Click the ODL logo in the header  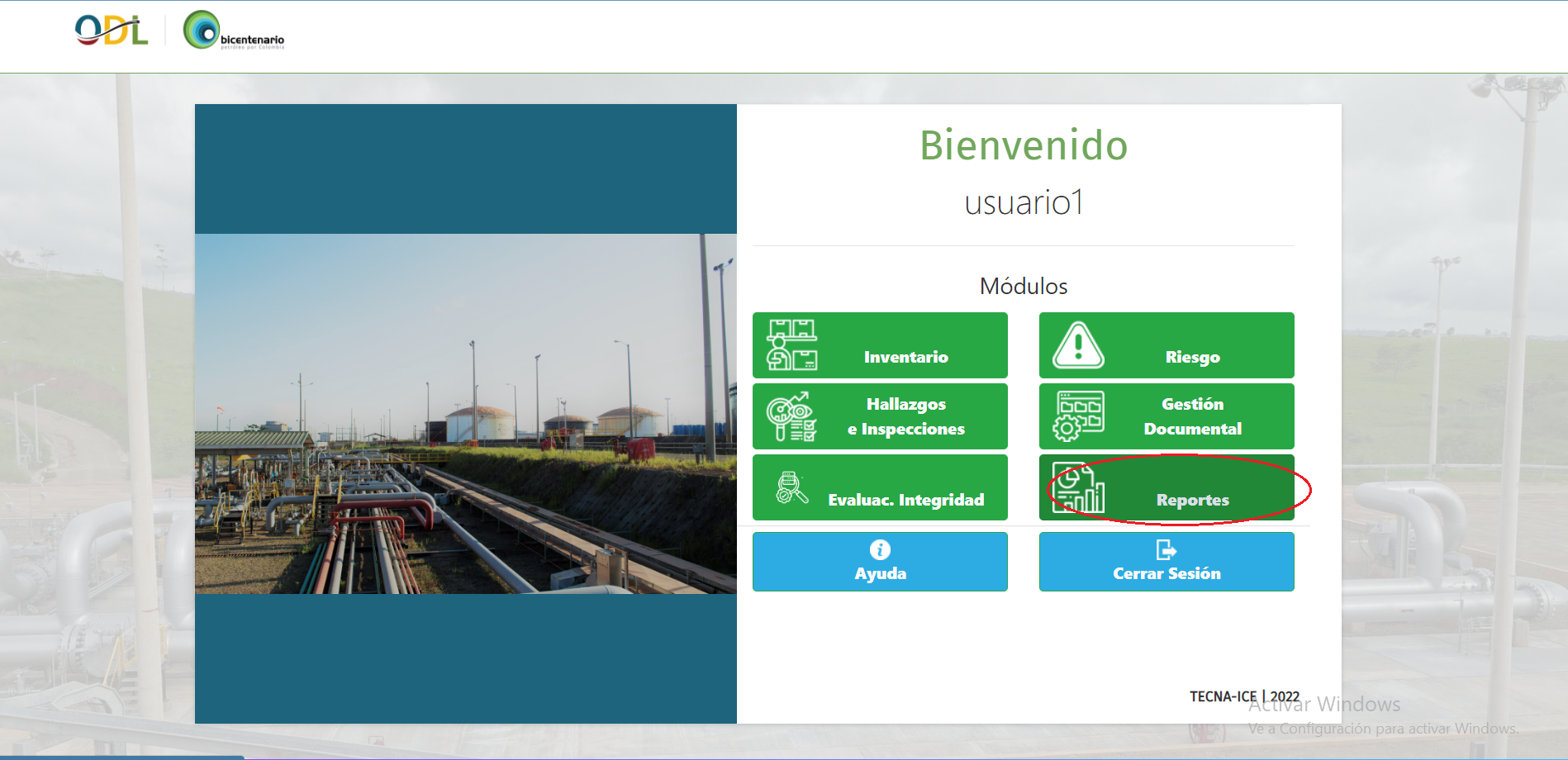pyautogui.click(x=112, y=31)
